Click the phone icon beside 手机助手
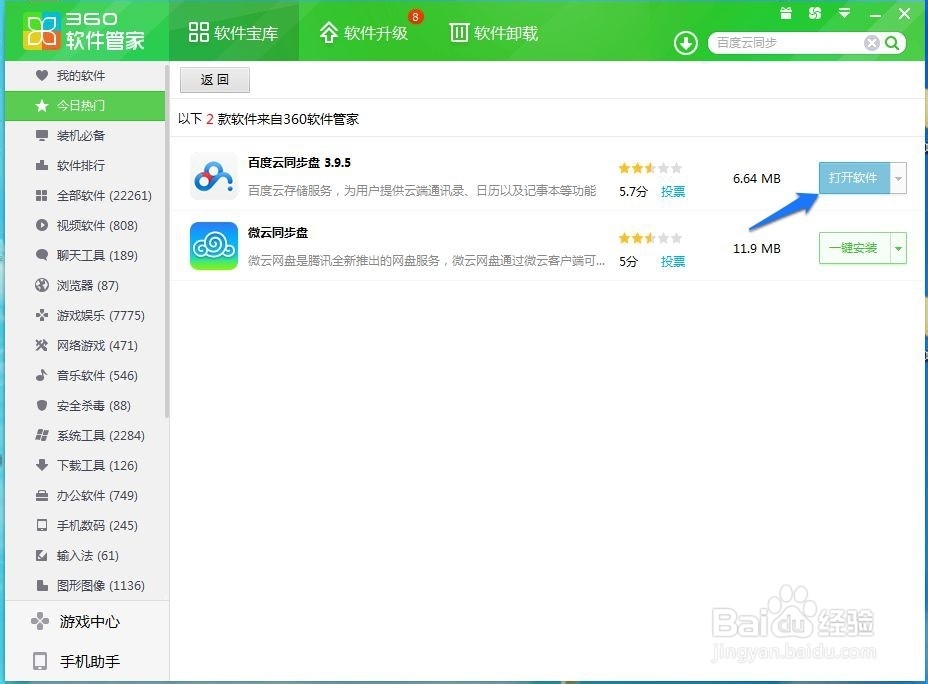 click(40, 661)
